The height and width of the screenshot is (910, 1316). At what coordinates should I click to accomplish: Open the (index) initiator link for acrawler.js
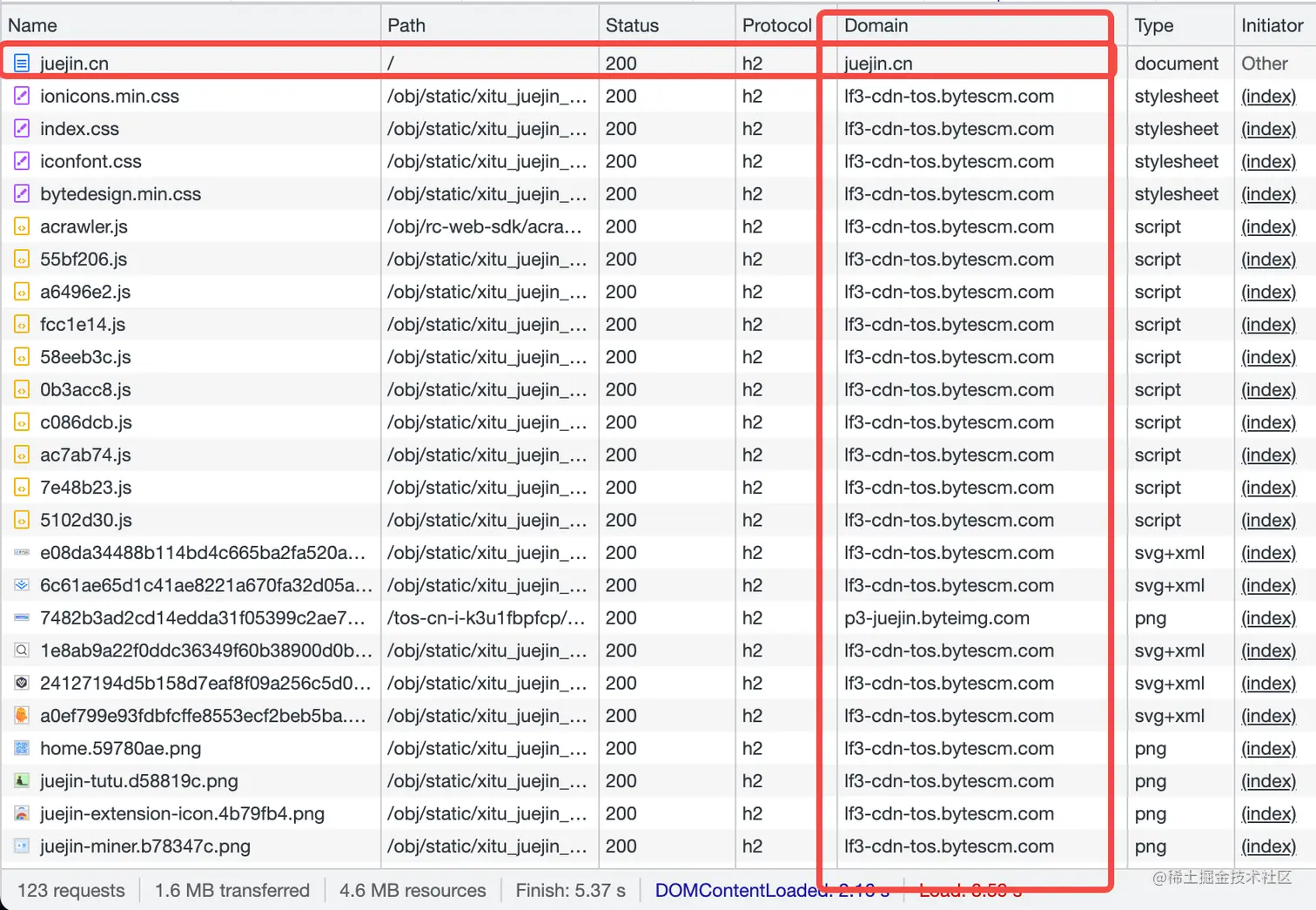click(x=1268, y=226)
